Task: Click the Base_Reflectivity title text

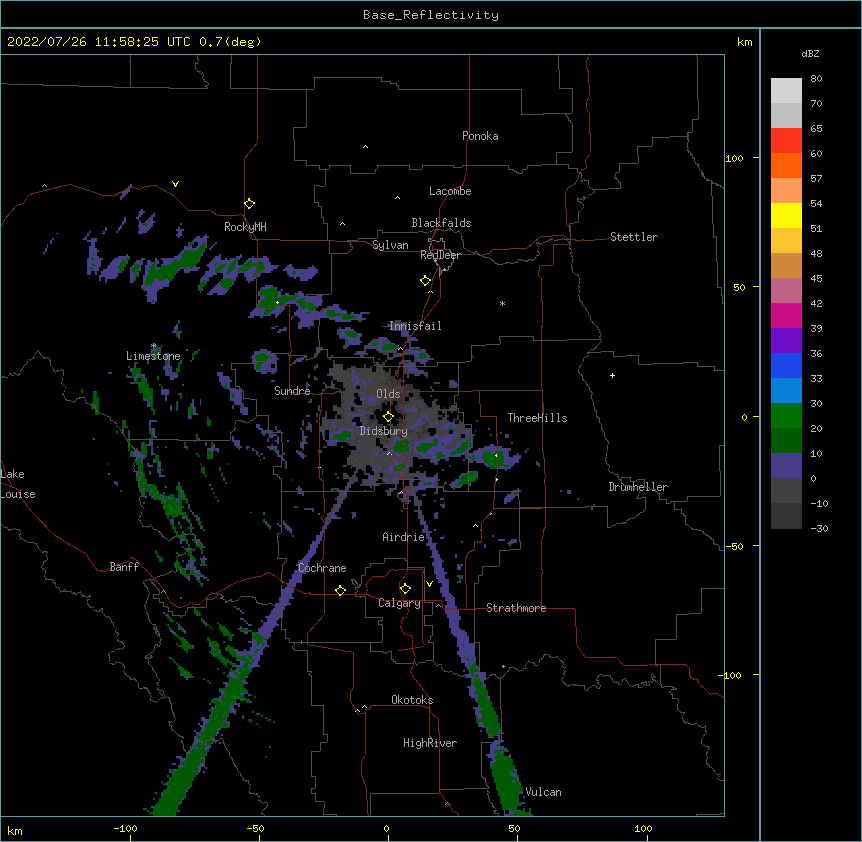Action: (x=431, y=15)
